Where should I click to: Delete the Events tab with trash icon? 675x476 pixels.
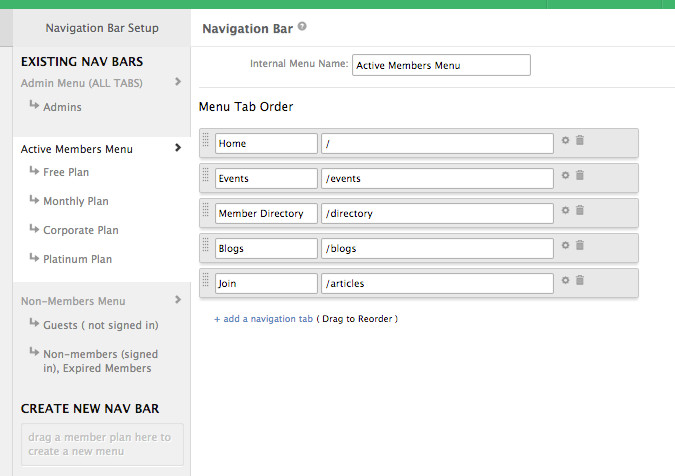580,176
